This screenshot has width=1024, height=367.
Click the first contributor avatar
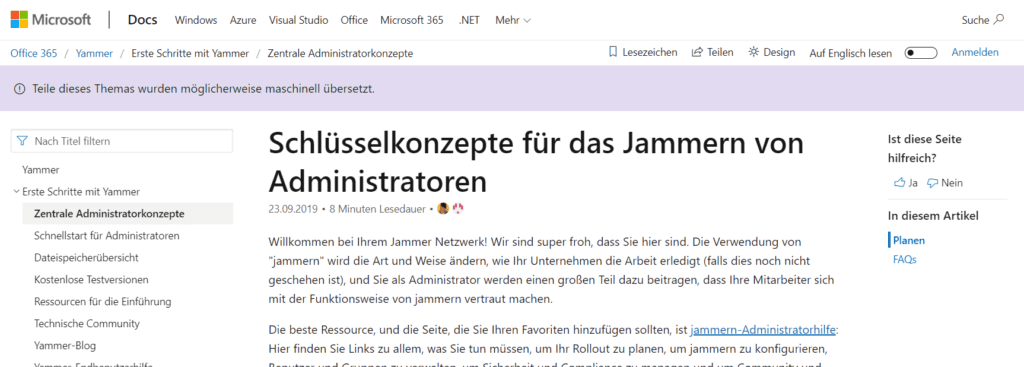coord(443,209)
